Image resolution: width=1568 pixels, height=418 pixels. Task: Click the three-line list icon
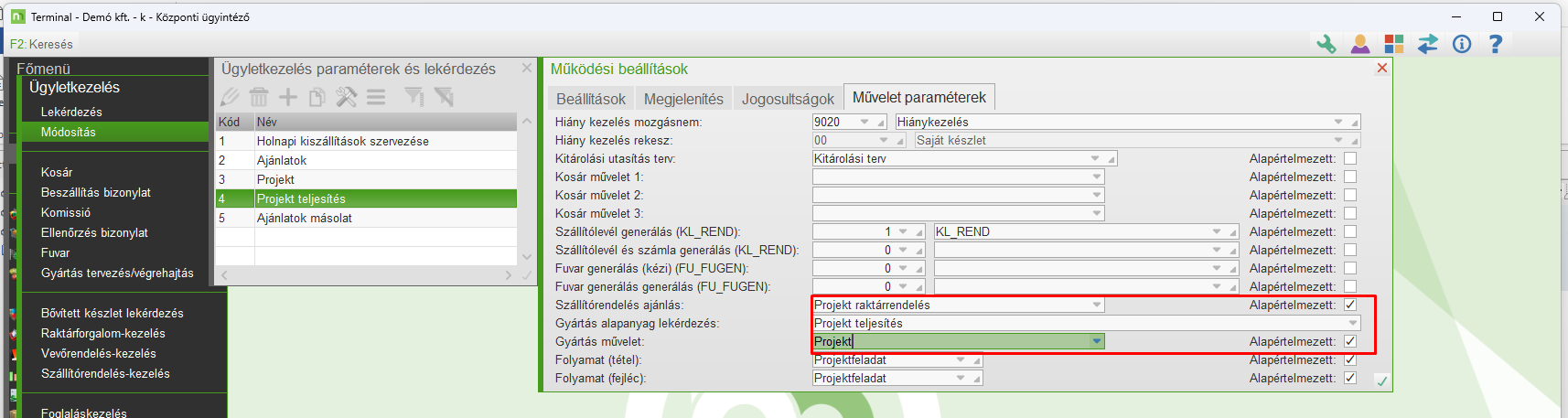(376, 97)
